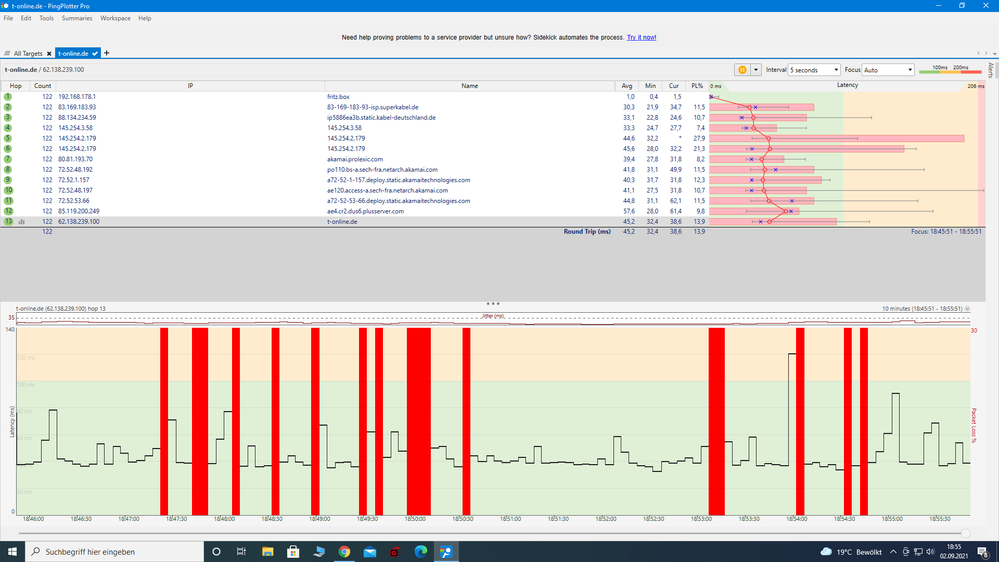Screen dimensions: 999x562
Task: Close the All Targets tab with its X
Action: pos(48,53)
